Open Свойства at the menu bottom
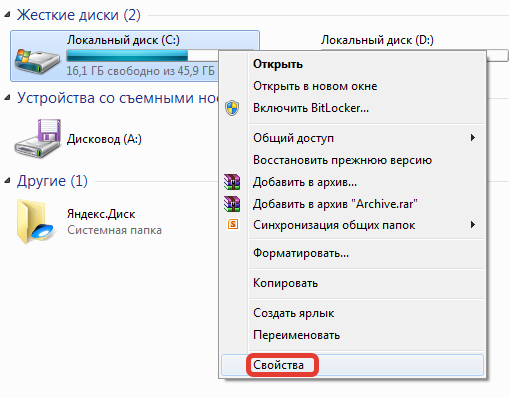509x398 pixels. (x=352, y=365)
